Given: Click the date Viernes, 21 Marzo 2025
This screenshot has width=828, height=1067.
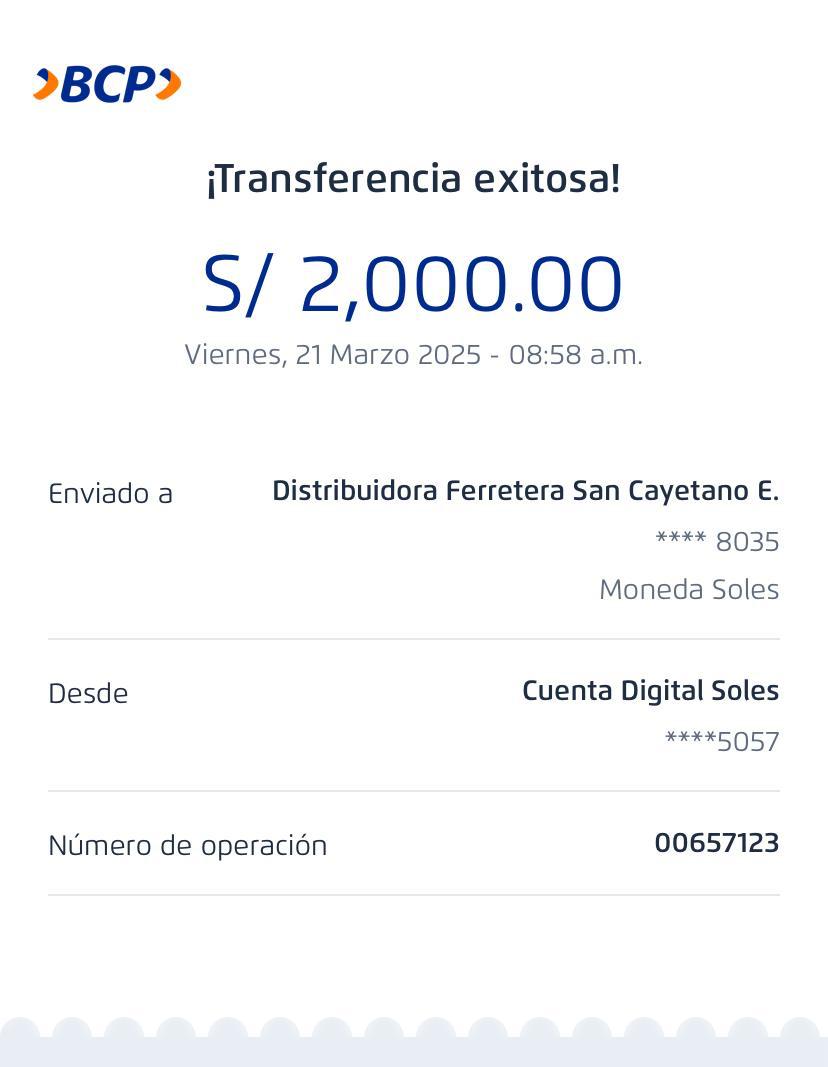Looking at the screenshot, I should (x=332, y=355).
